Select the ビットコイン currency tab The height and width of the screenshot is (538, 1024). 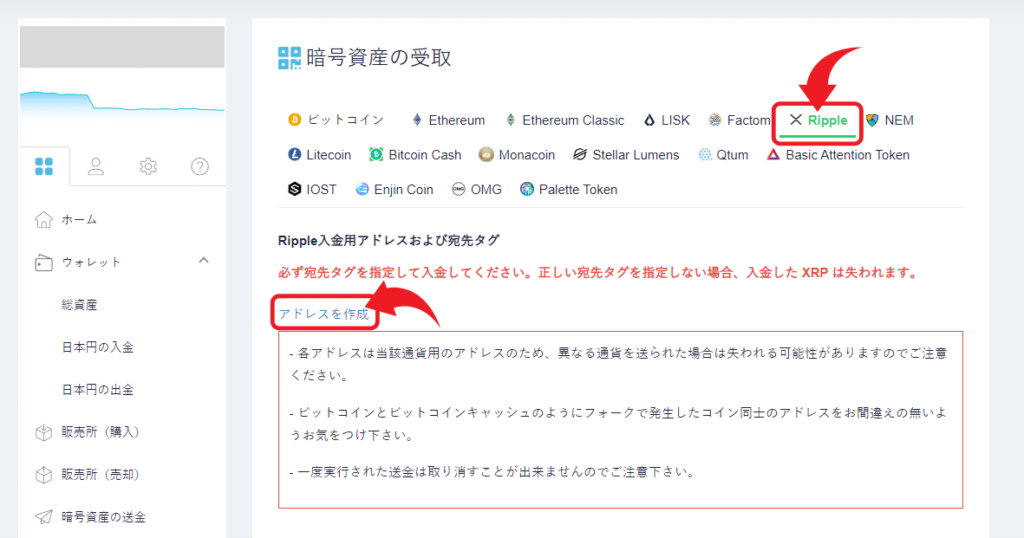[336, 120]
